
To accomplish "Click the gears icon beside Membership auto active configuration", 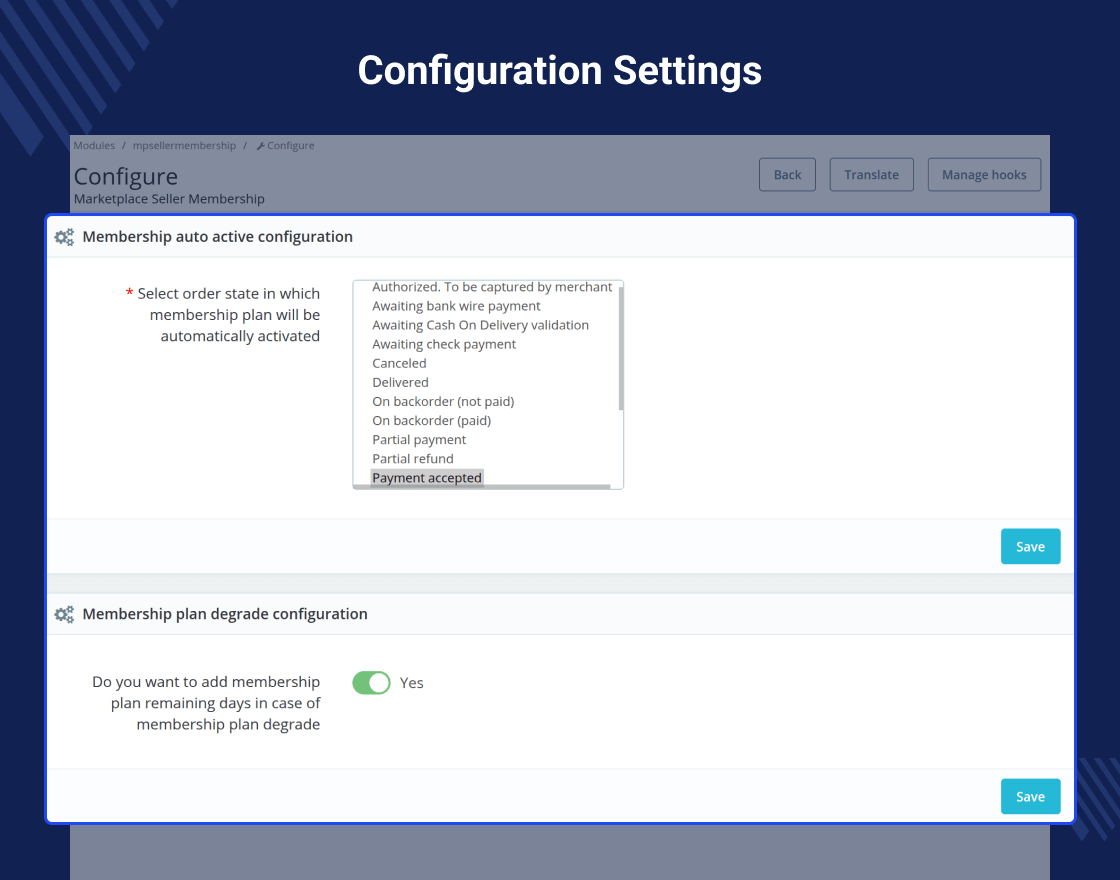I will (64, 237).
